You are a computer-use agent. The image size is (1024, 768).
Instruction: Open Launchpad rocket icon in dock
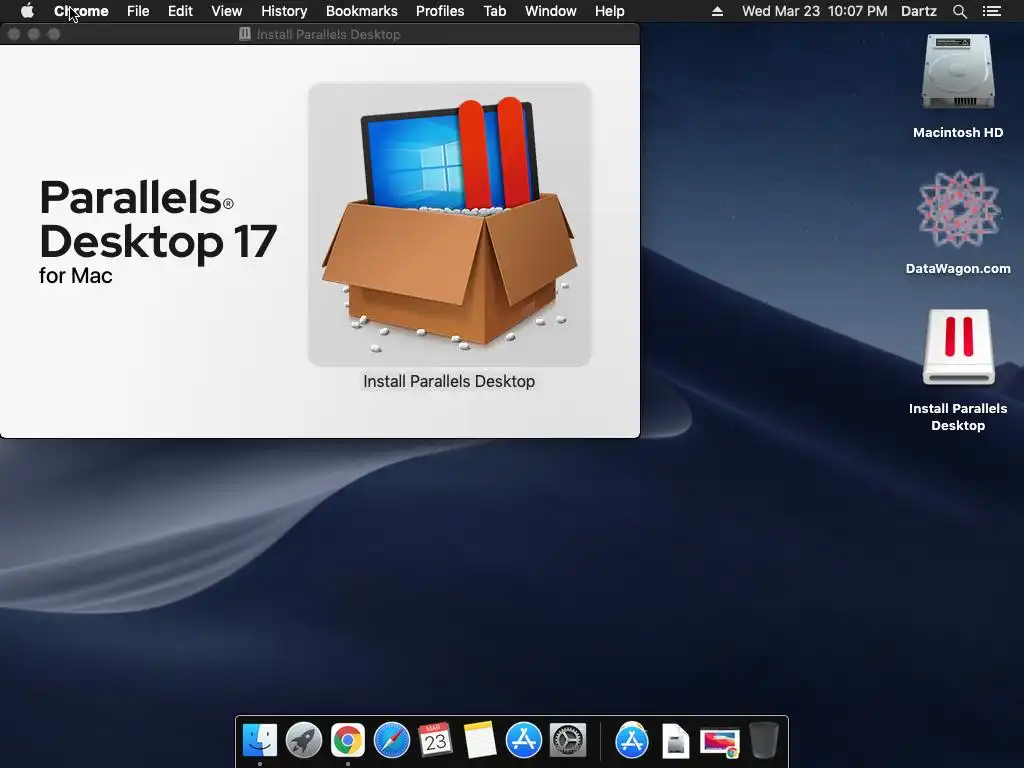coord(304,741)
